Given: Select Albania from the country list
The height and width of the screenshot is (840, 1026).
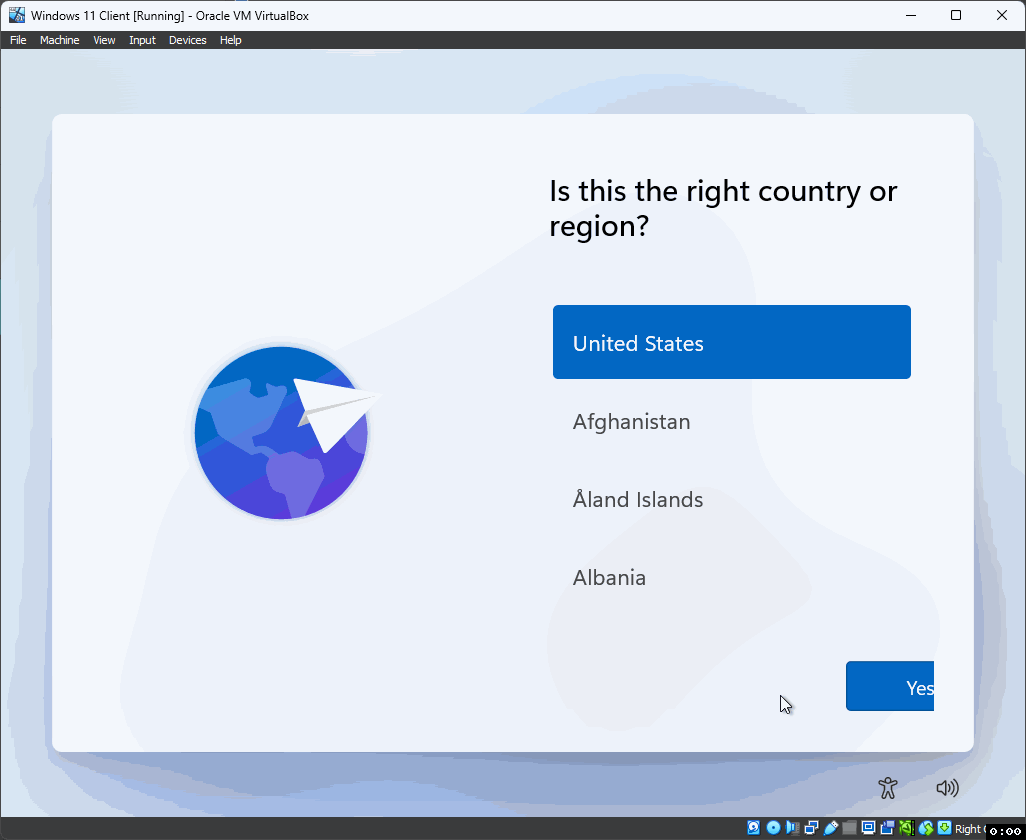Looking at the screenshot, I should pyautogui.click(x=609, y=577).
